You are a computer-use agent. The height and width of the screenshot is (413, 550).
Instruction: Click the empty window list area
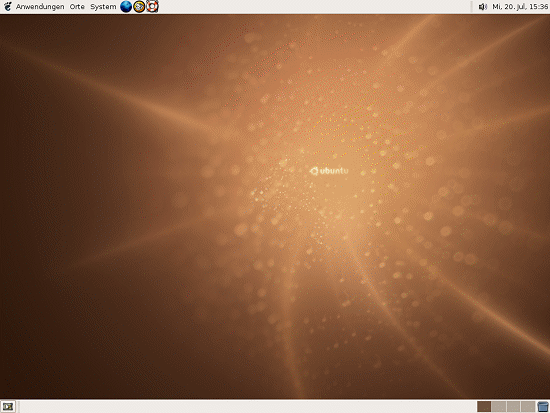coord(246,407)
